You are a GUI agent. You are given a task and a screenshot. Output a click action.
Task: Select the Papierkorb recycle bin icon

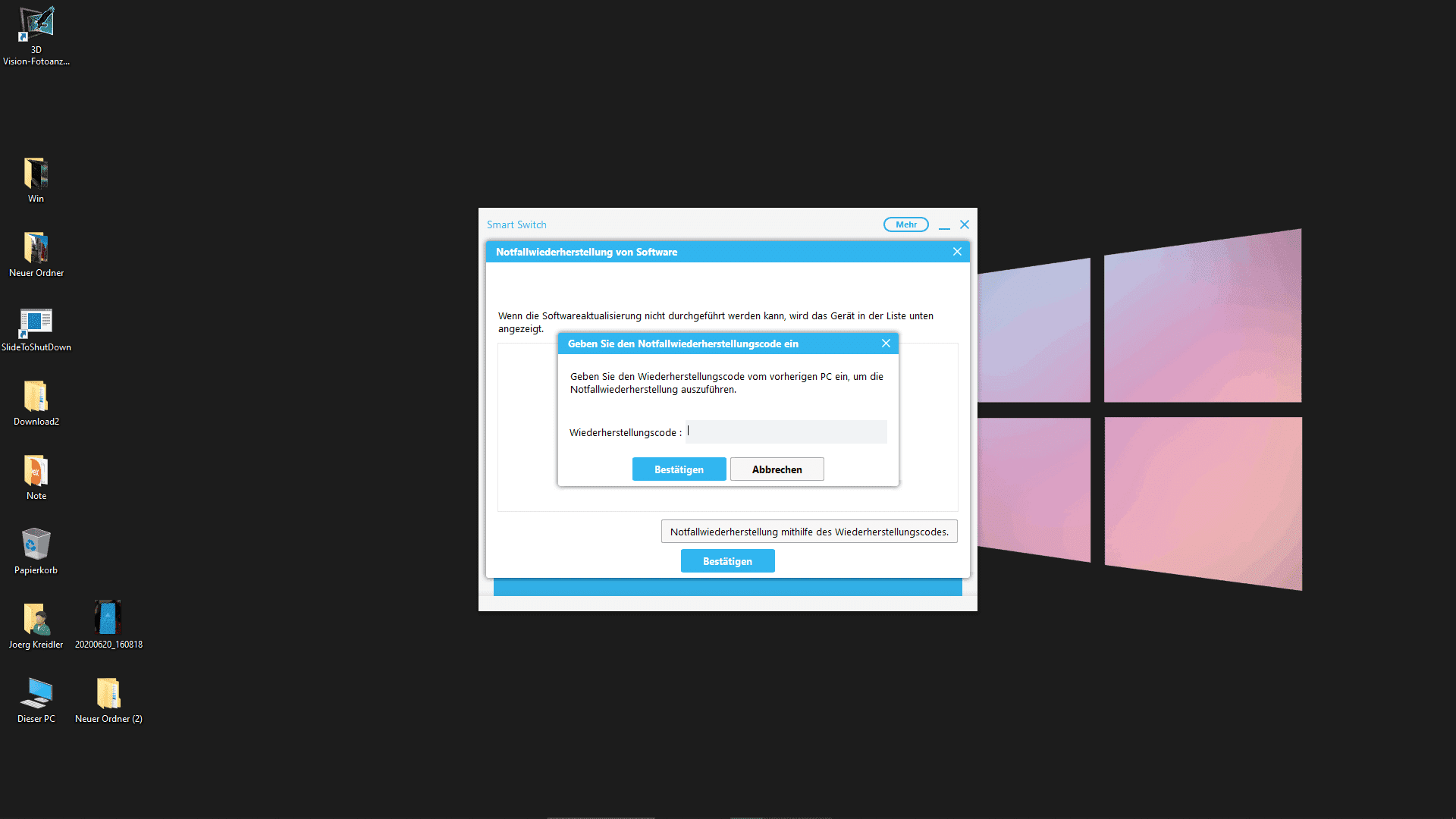tap(36, 551)
